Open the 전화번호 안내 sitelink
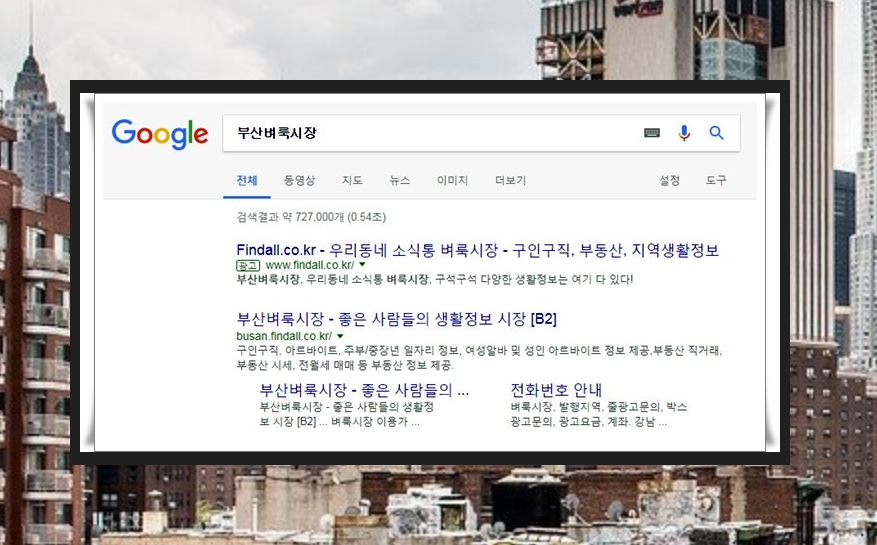 [x=556, y=389]
